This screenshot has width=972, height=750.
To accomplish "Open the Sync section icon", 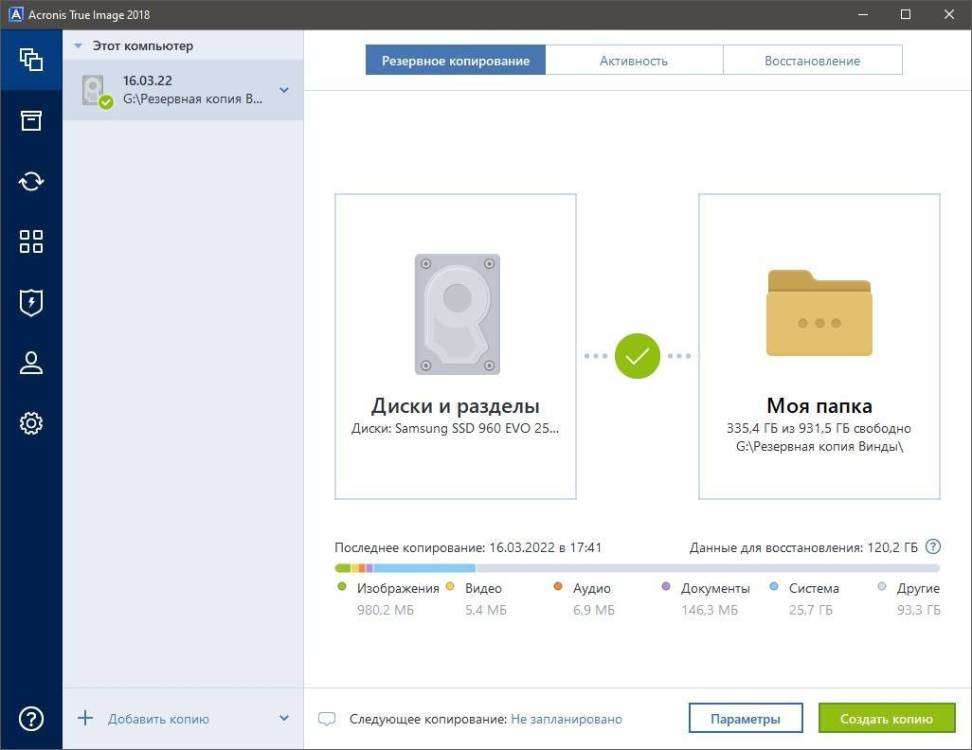I will (x=31, y=181).
